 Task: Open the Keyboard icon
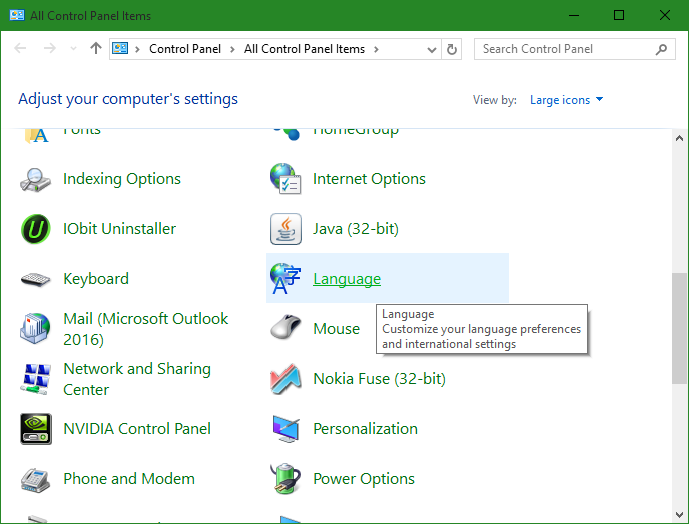pyautogui.click(x=36, y=279)
